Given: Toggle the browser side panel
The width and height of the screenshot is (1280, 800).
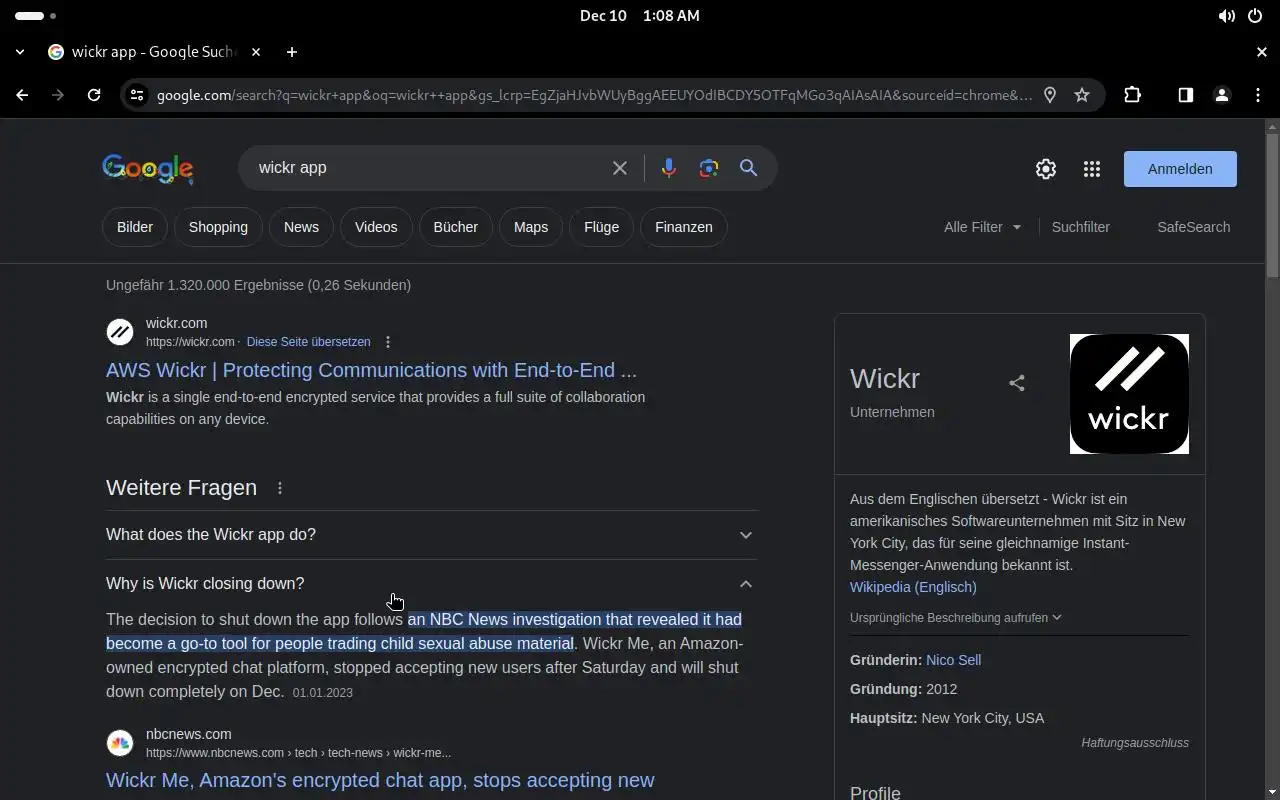Looking at the screenshot, I should [1186, 95].
